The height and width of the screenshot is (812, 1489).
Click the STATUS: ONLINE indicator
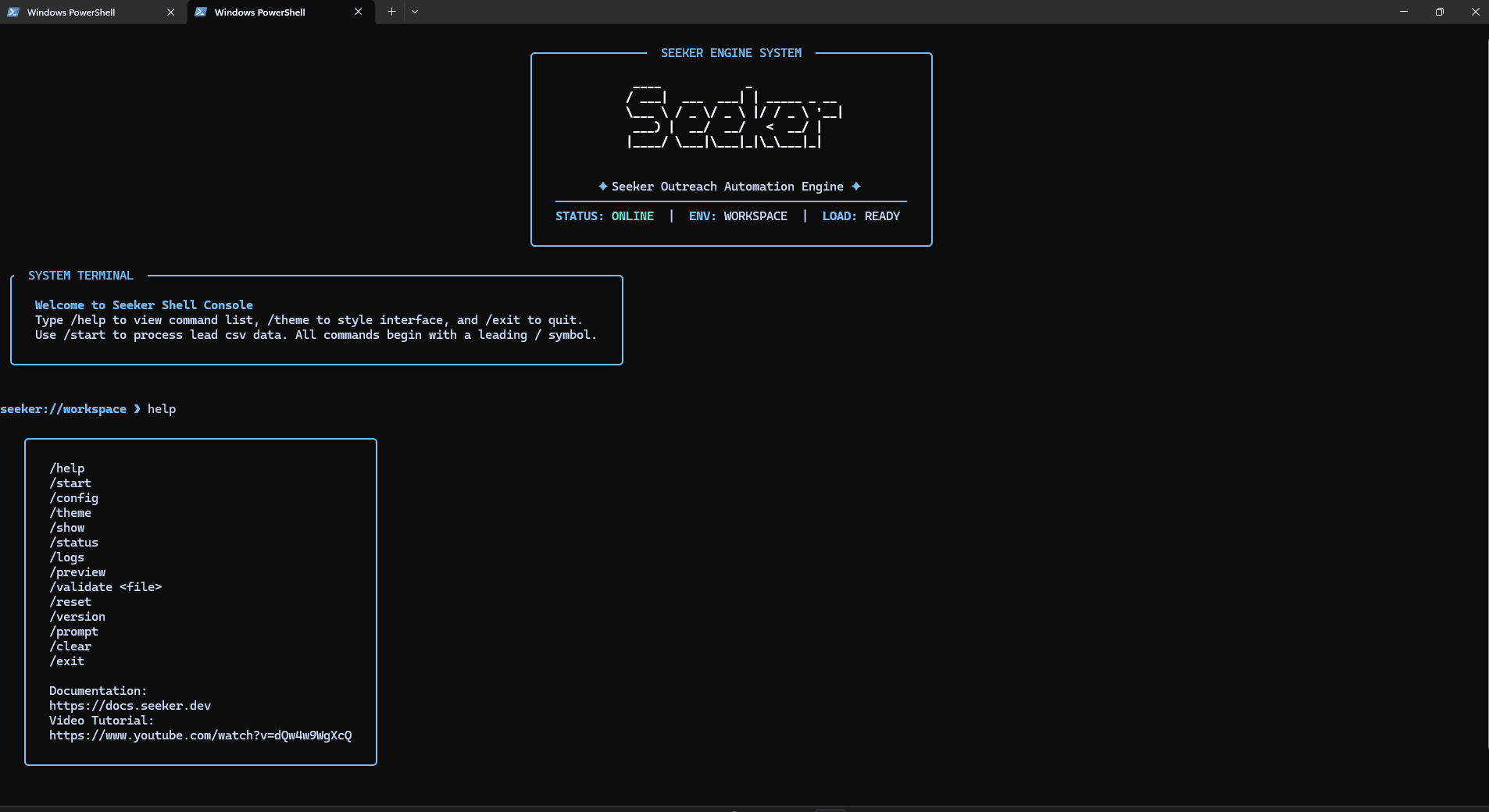pyautogui.click(x=605, y=216)
